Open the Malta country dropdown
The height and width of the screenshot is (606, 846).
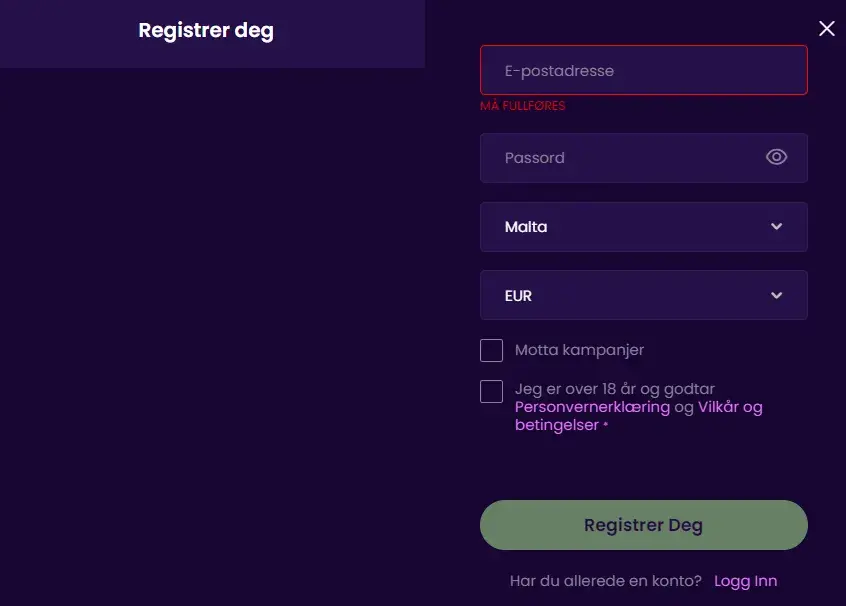[643, 227]
